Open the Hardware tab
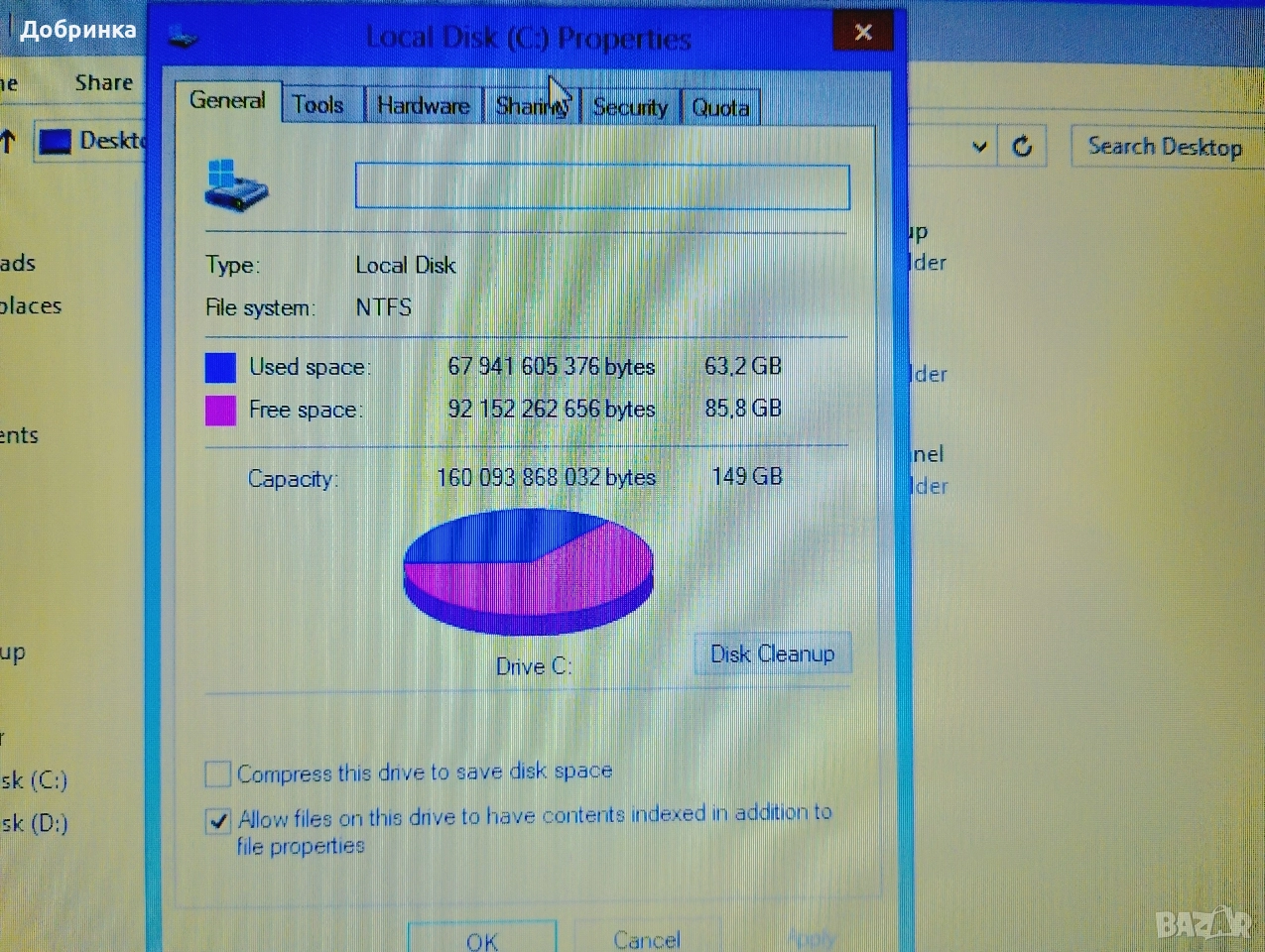The image size is (1265, 952). click(423, 106)
